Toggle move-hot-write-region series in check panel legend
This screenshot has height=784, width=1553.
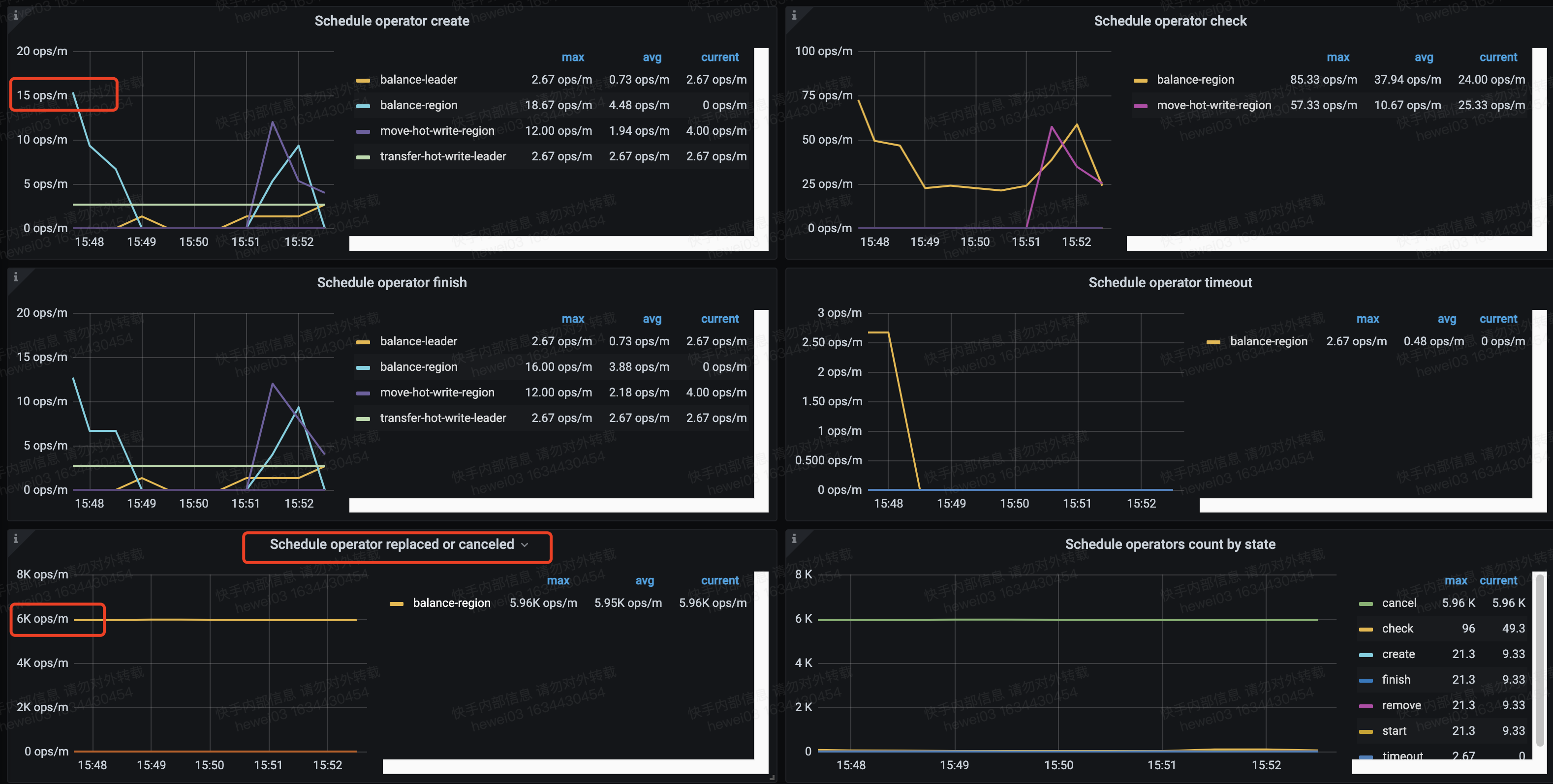point(1213,105)
